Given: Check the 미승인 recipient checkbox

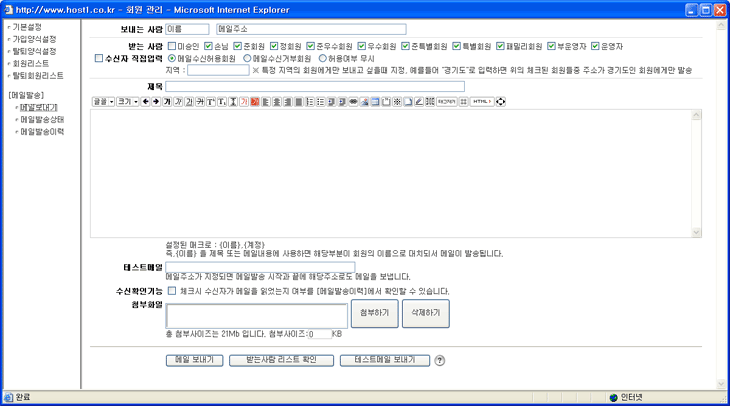Looking at the screenshot, I should 171,46.
